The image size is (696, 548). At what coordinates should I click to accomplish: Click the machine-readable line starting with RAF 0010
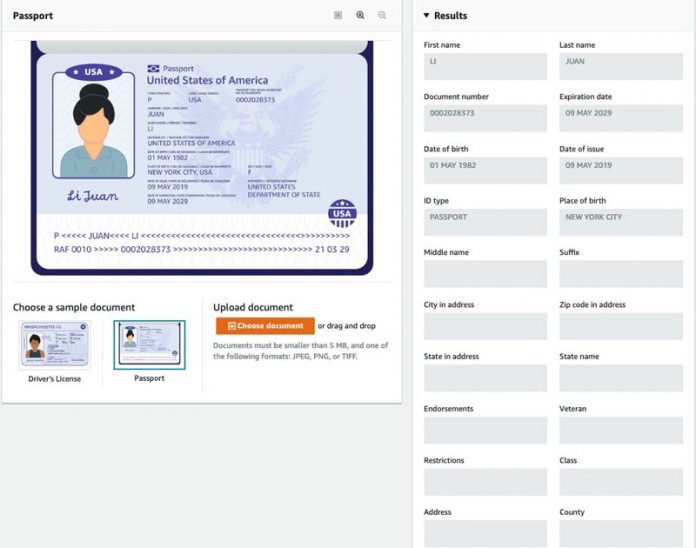202,249
